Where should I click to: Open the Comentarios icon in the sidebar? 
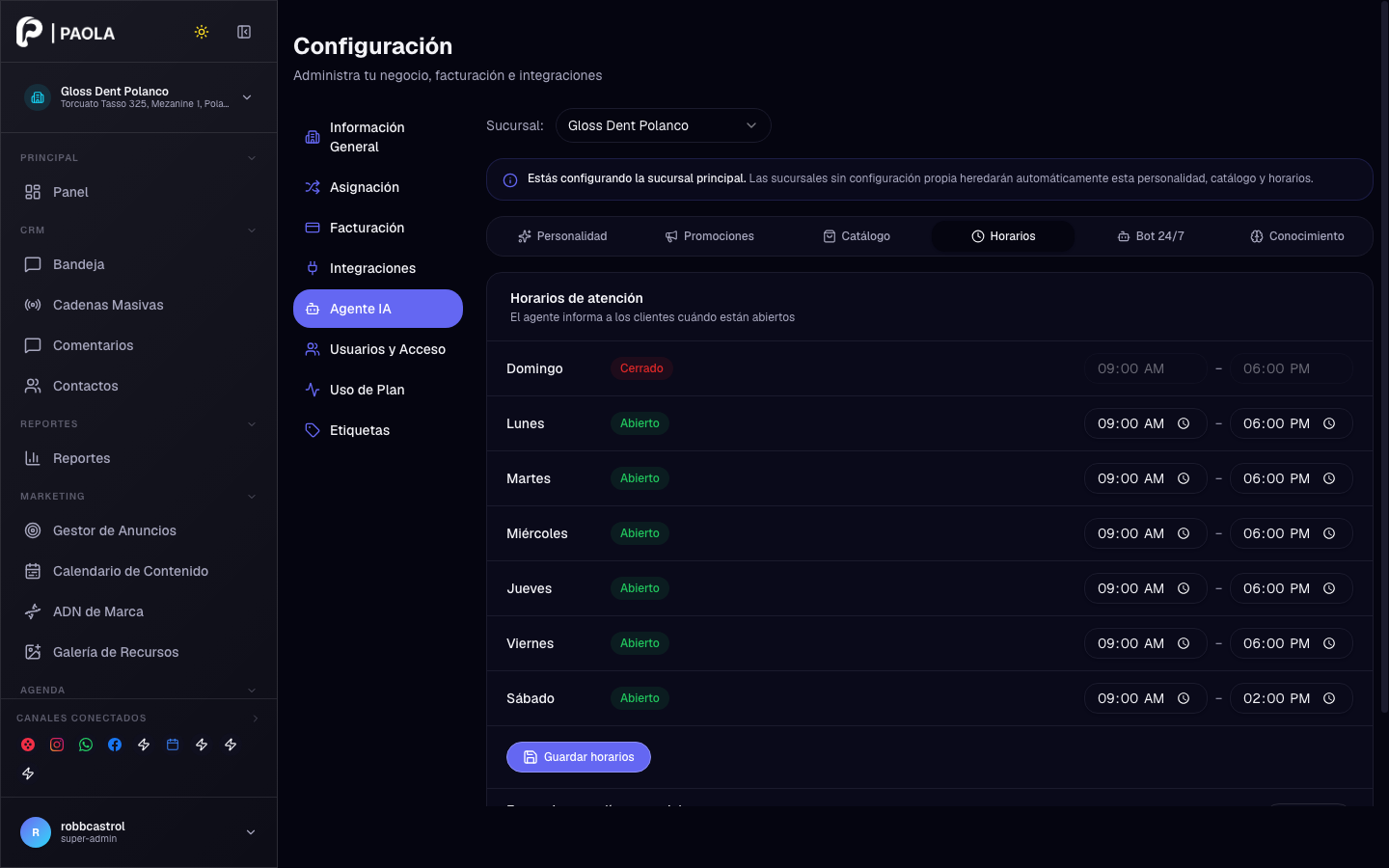(x=33, y=345)
